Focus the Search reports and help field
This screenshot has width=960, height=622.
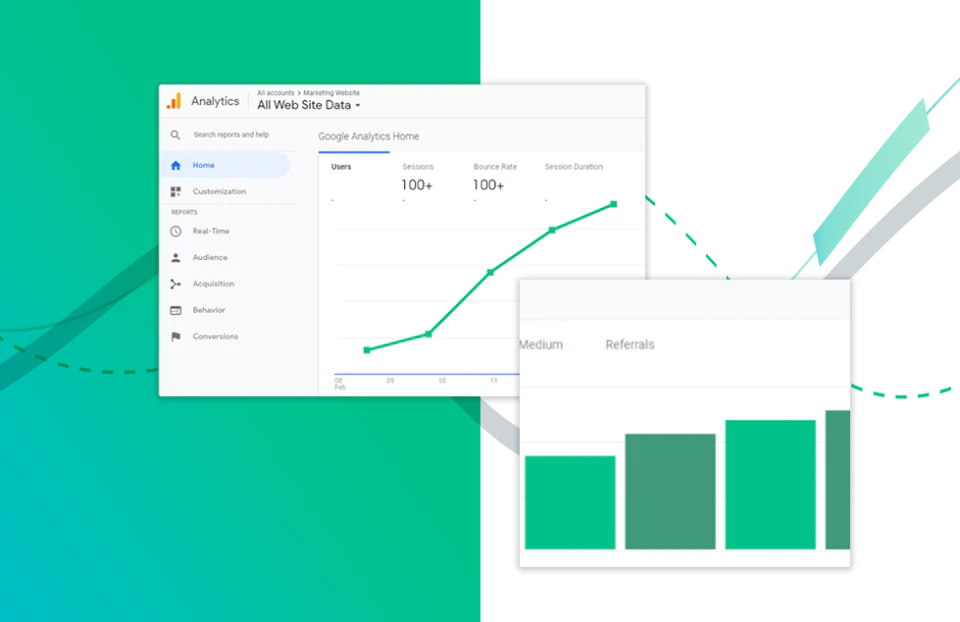tap(231, 135)
